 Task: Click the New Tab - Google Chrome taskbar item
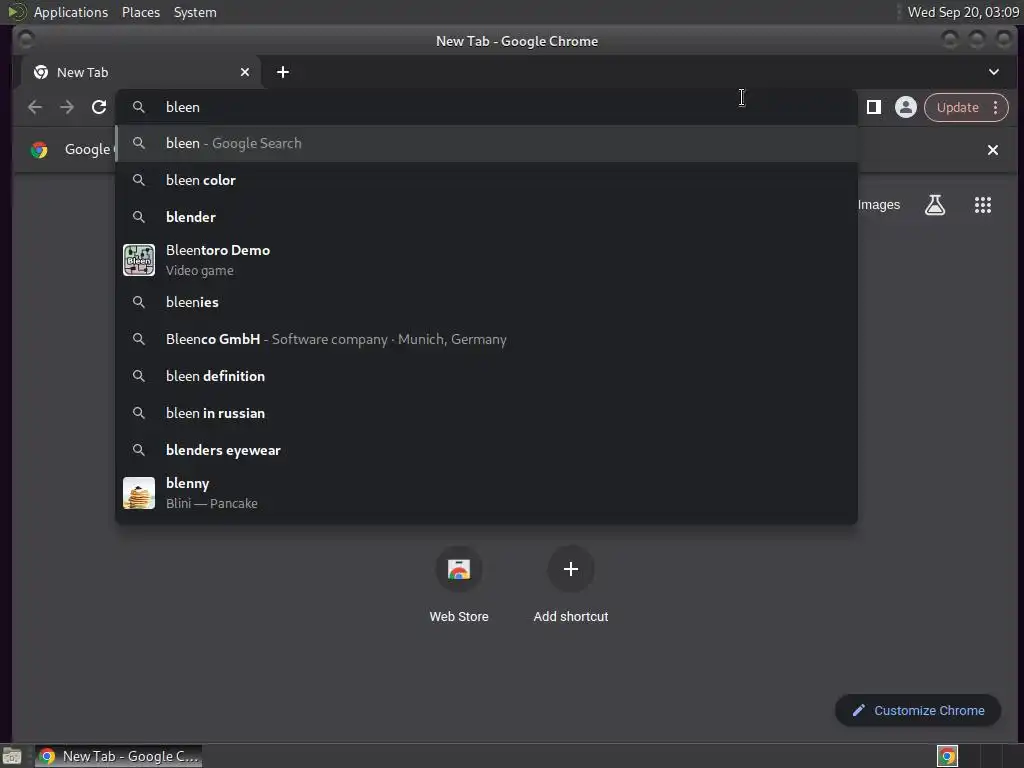coord(118,756)
